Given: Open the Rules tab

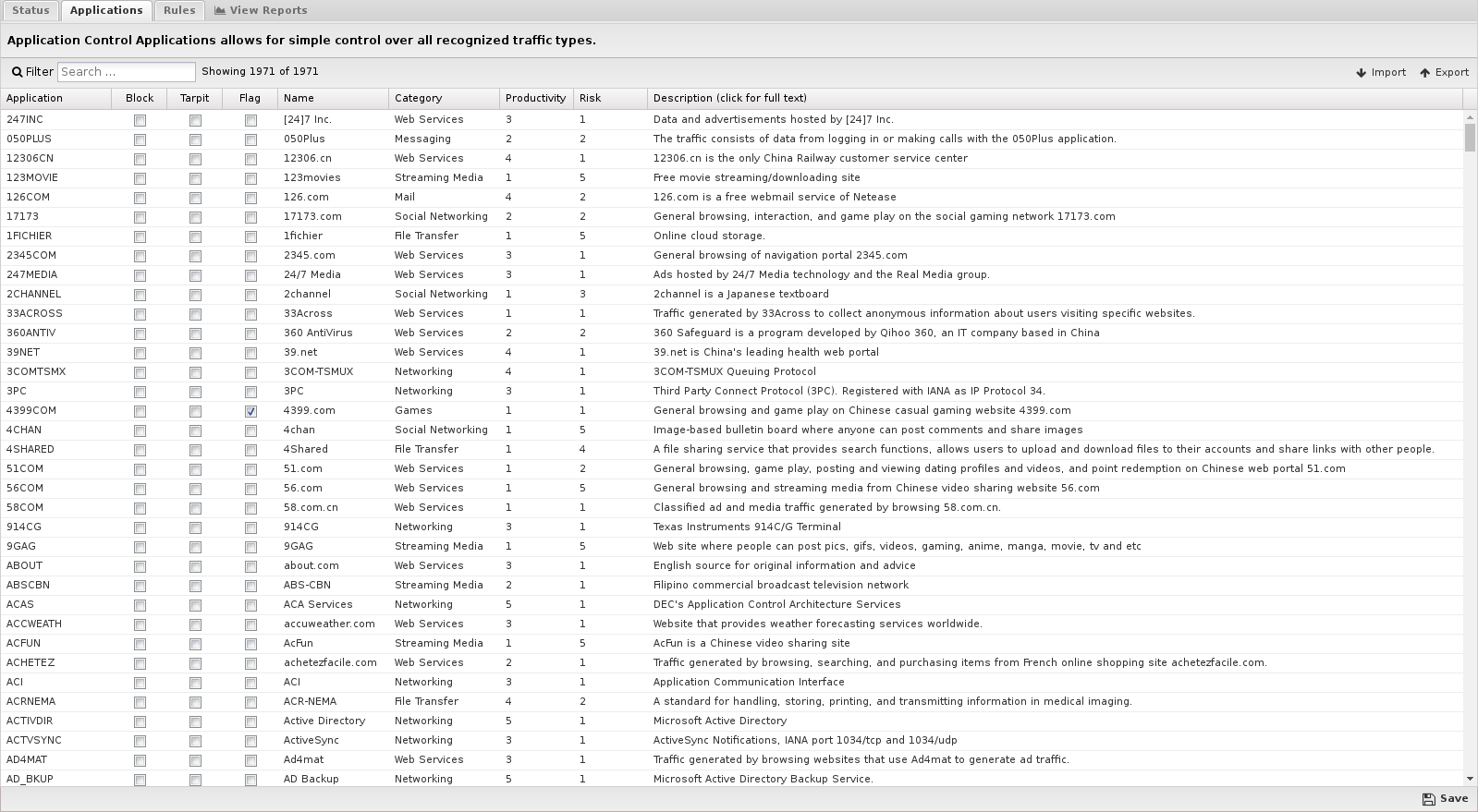Looking at the screenshot, I should click(179, 10).
